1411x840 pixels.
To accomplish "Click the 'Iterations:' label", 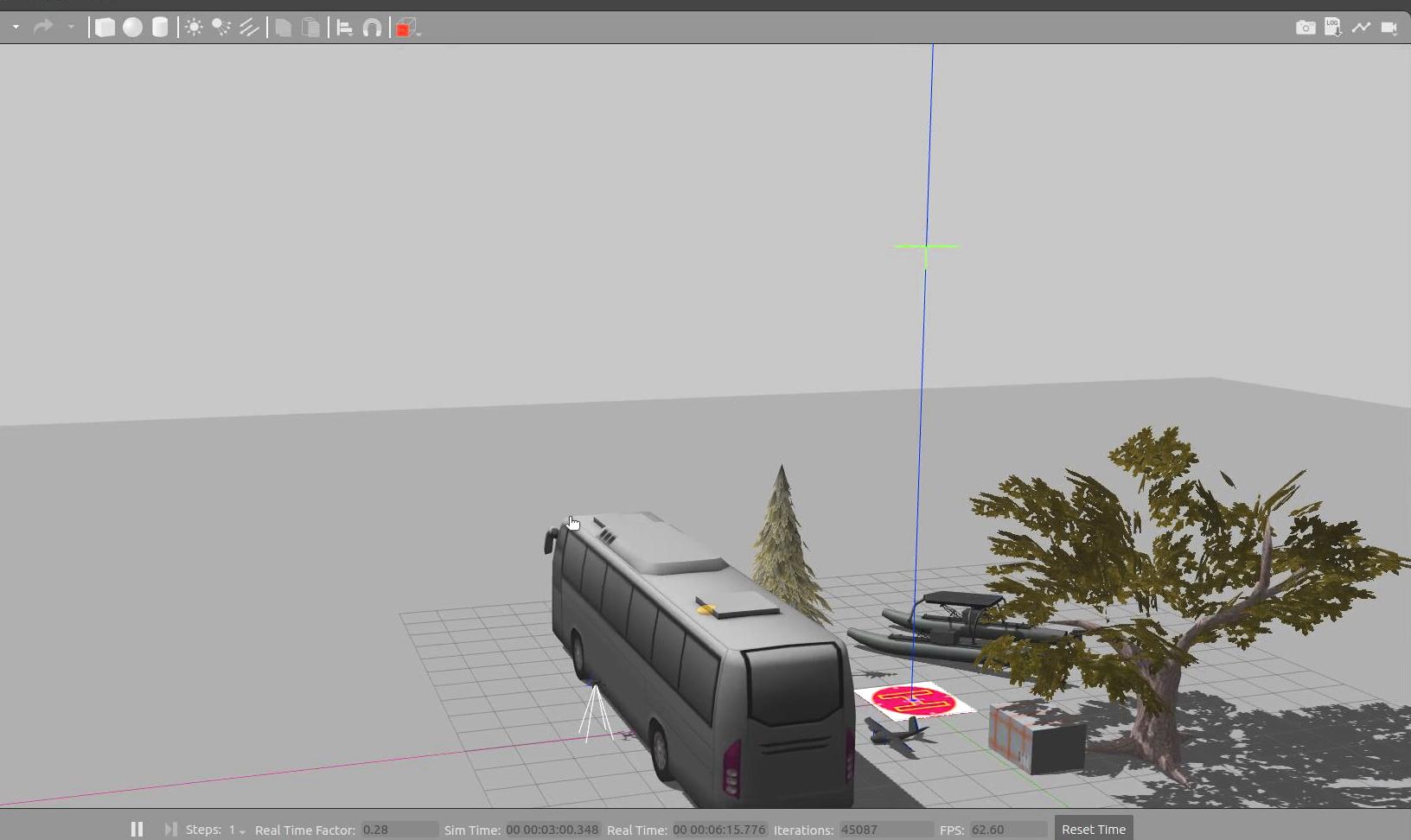I will click(803, 830).
